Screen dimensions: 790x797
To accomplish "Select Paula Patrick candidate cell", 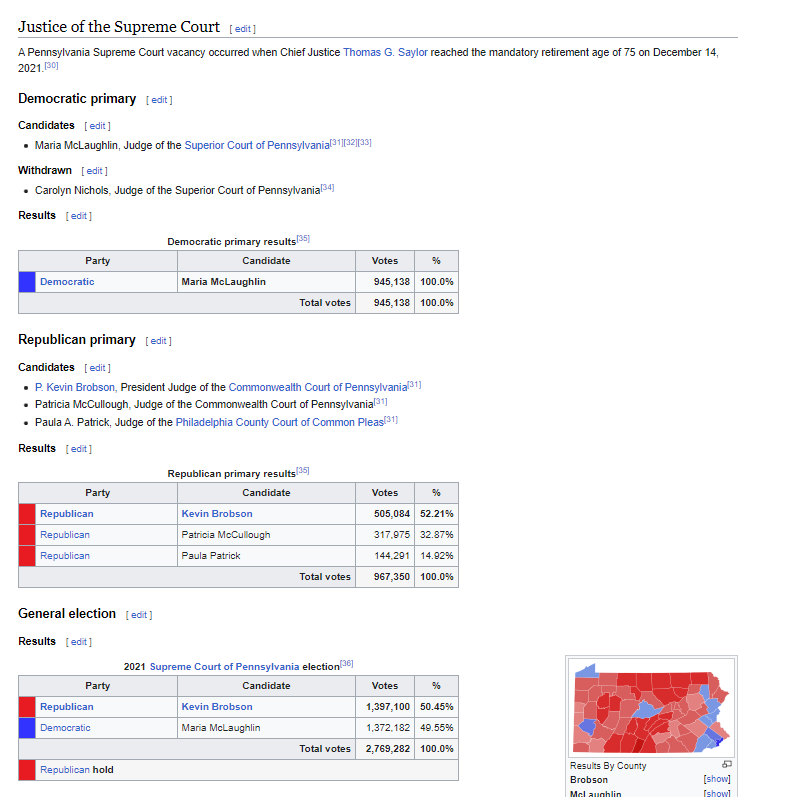I will click(x=266, y=556).
